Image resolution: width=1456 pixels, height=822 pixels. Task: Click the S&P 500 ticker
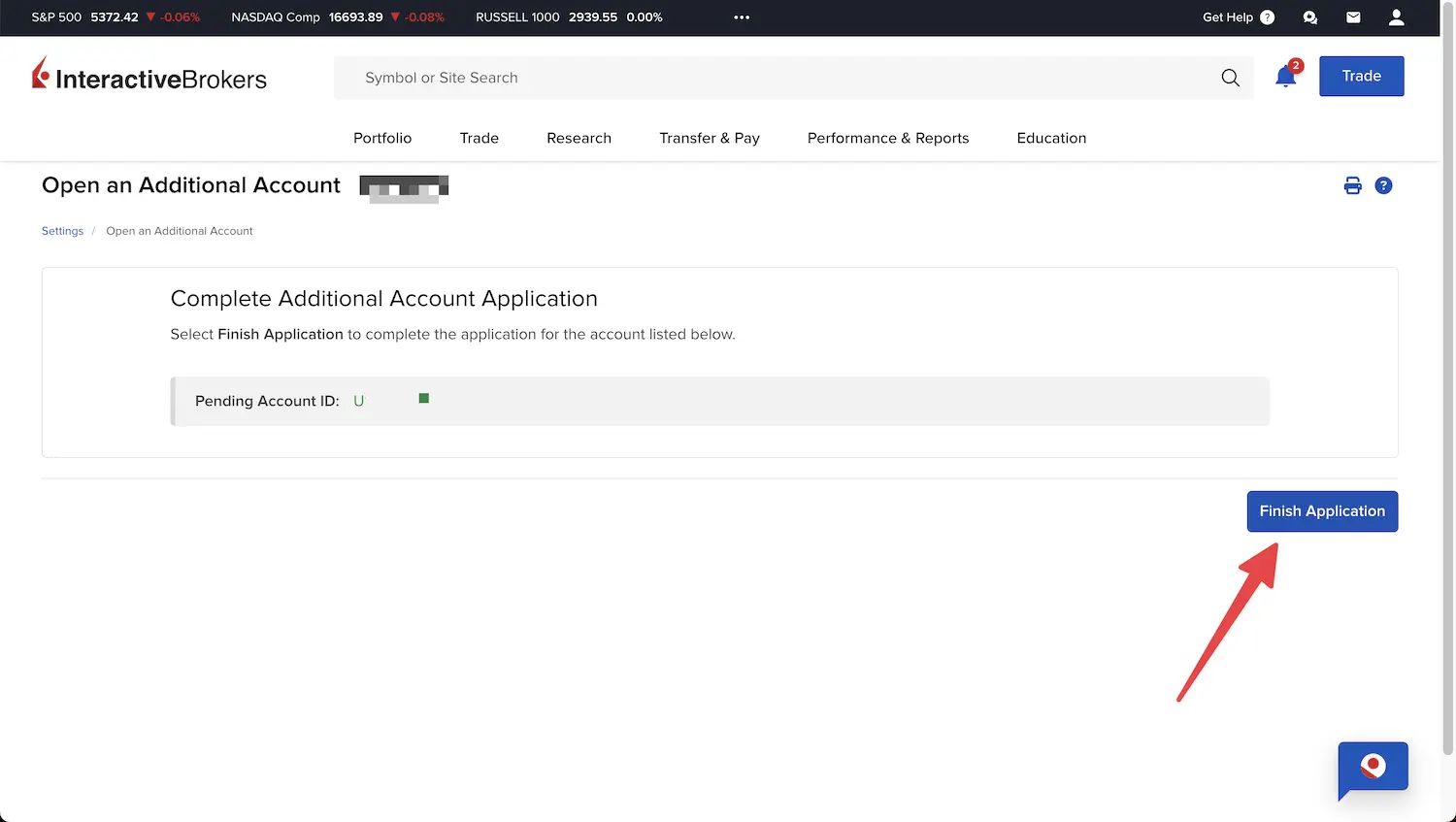pos(116,17)
